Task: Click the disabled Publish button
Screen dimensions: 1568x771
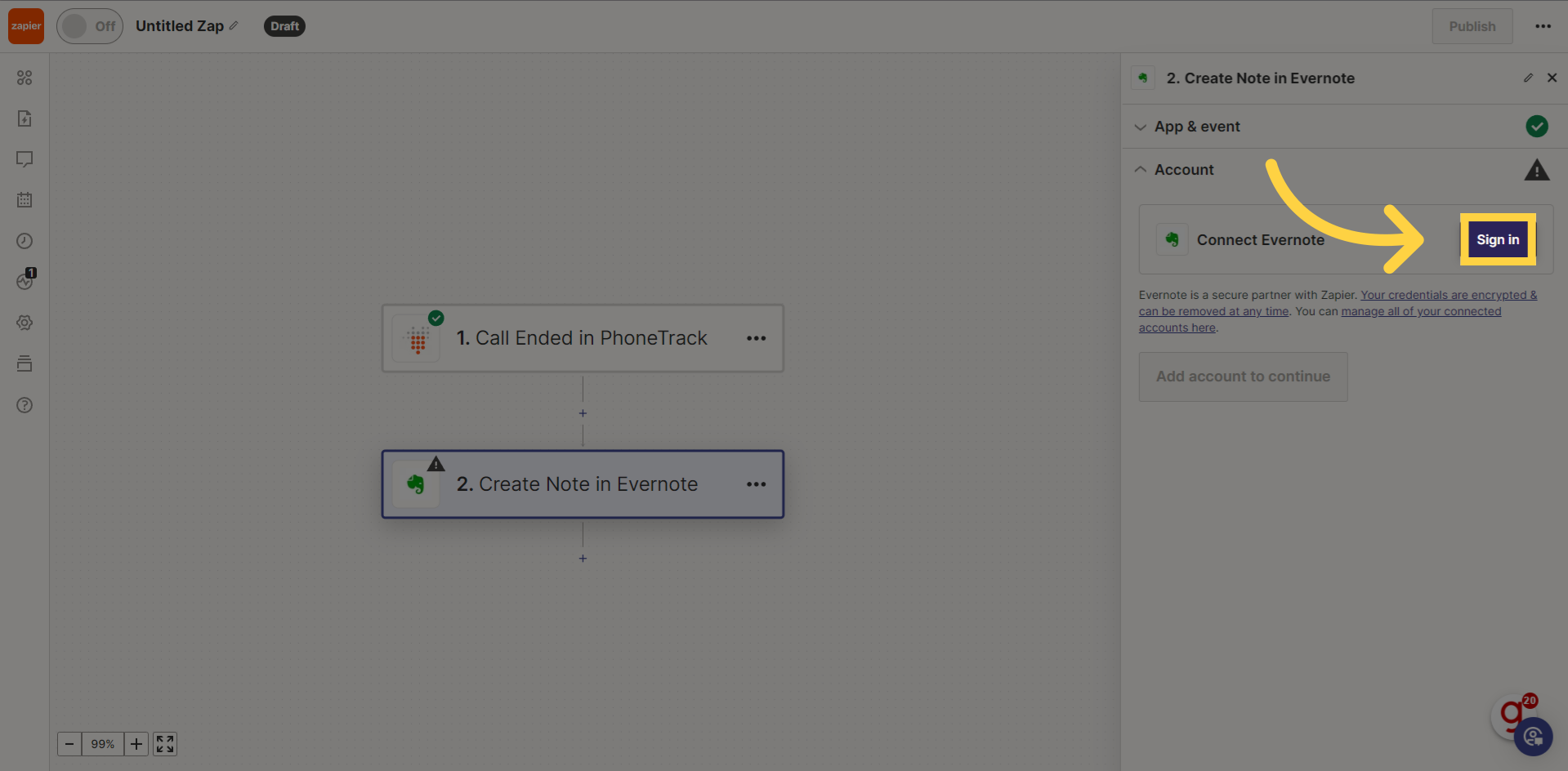Action: pos(1472,26)
